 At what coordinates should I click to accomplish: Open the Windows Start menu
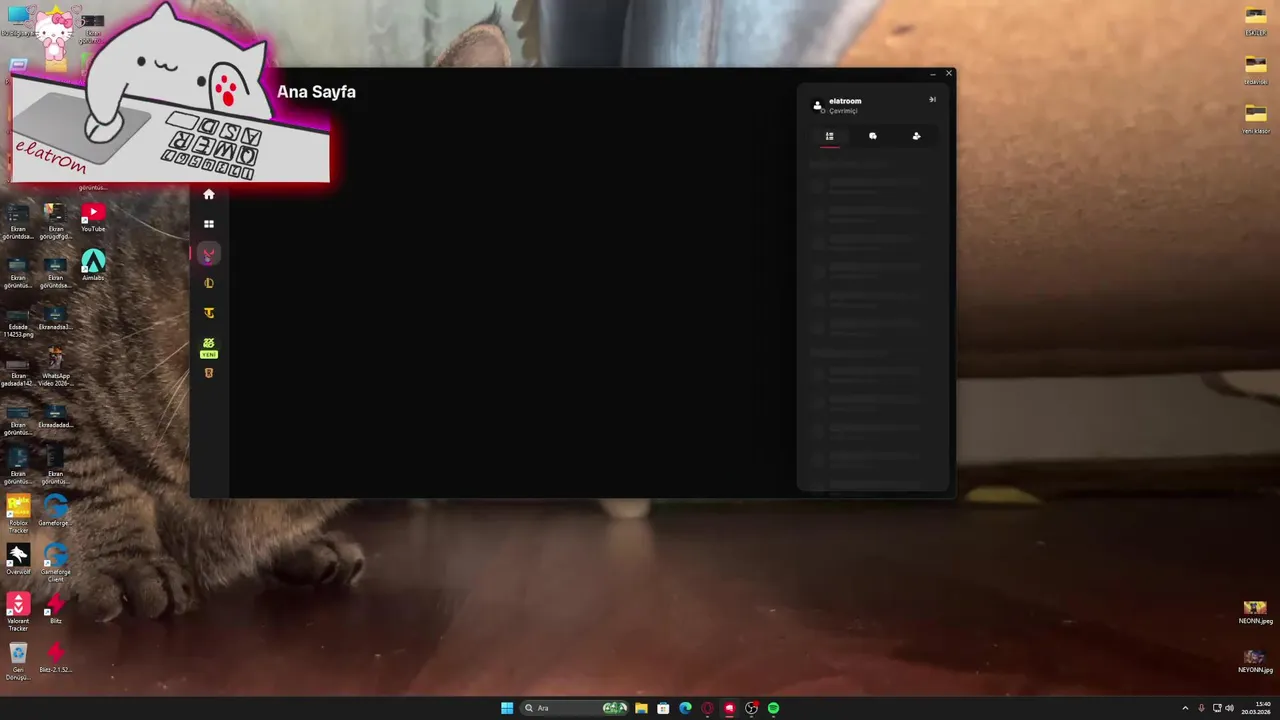tap(507, 708)
